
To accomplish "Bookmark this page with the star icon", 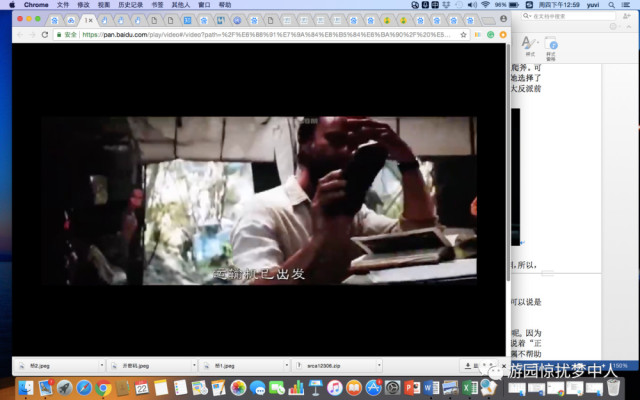I will click(x=463, y=35).
